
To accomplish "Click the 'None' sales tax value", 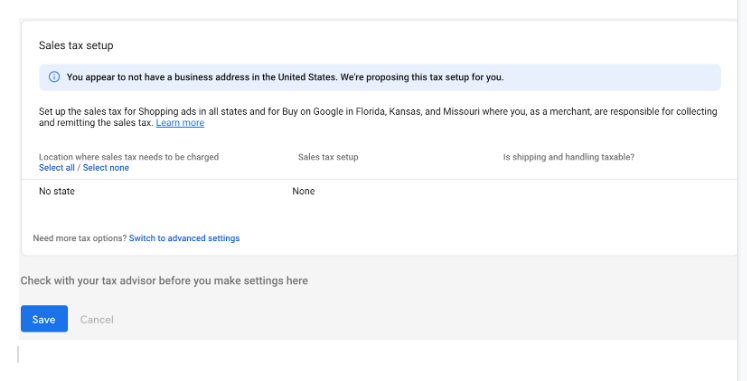I will click(x=303, y=191).
